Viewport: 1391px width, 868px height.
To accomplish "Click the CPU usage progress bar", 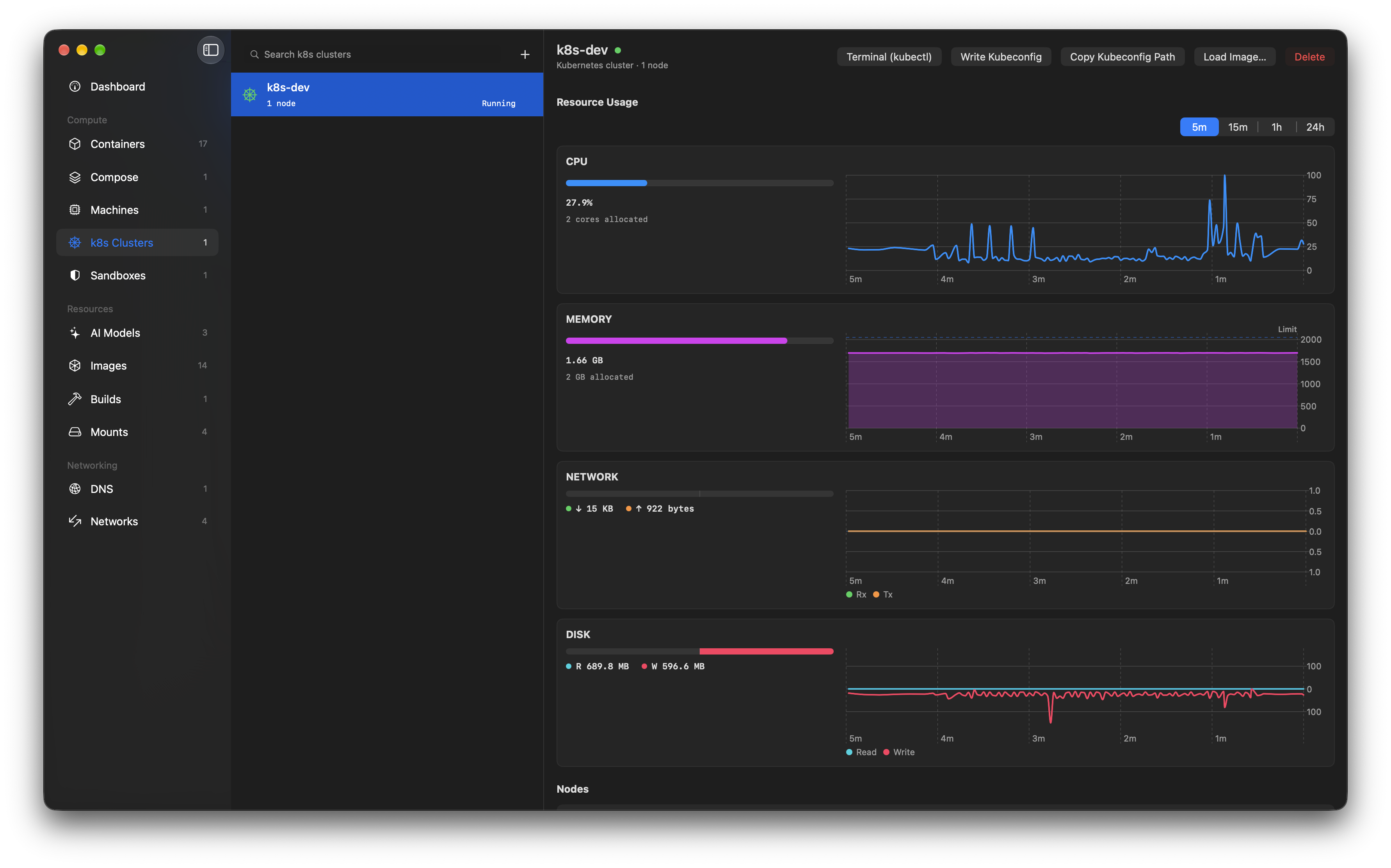I will (x=699, y=183).
